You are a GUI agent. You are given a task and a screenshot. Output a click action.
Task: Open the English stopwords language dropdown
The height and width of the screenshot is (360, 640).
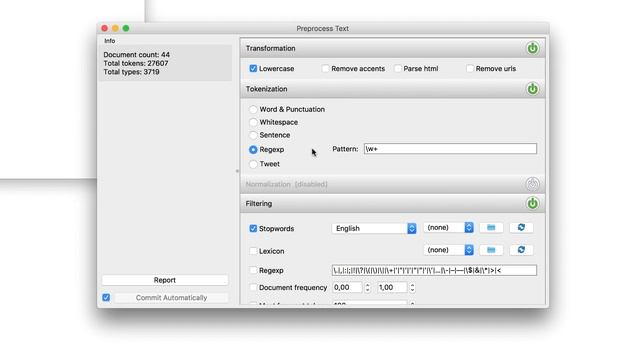374,228
